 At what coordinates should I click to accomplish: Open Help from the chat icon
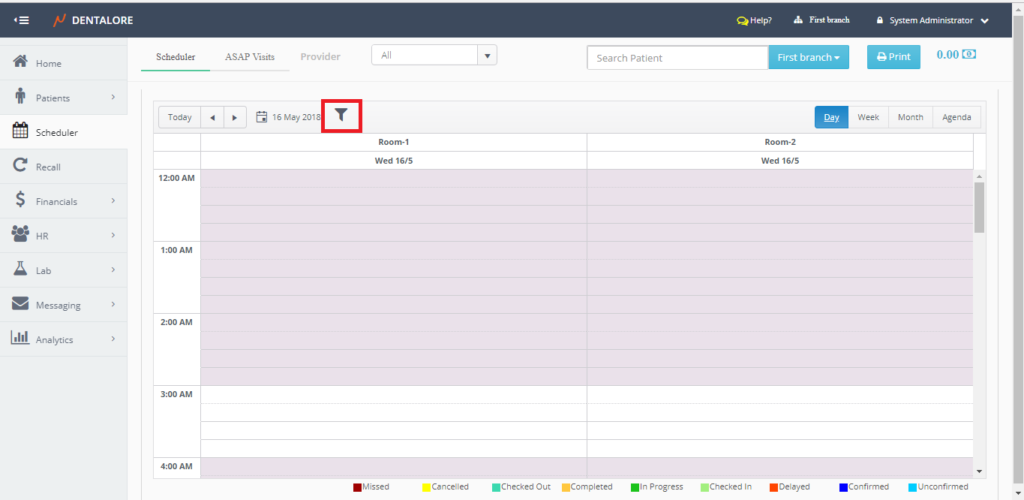tap(742, 20)
